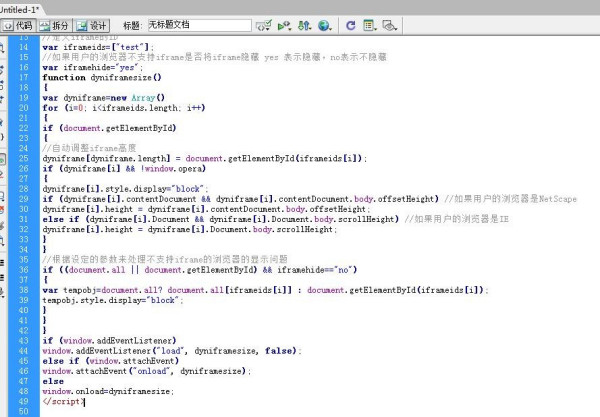Open the live debug preview icon
This screenshot has height=417, width=600.
click(284, 26)
